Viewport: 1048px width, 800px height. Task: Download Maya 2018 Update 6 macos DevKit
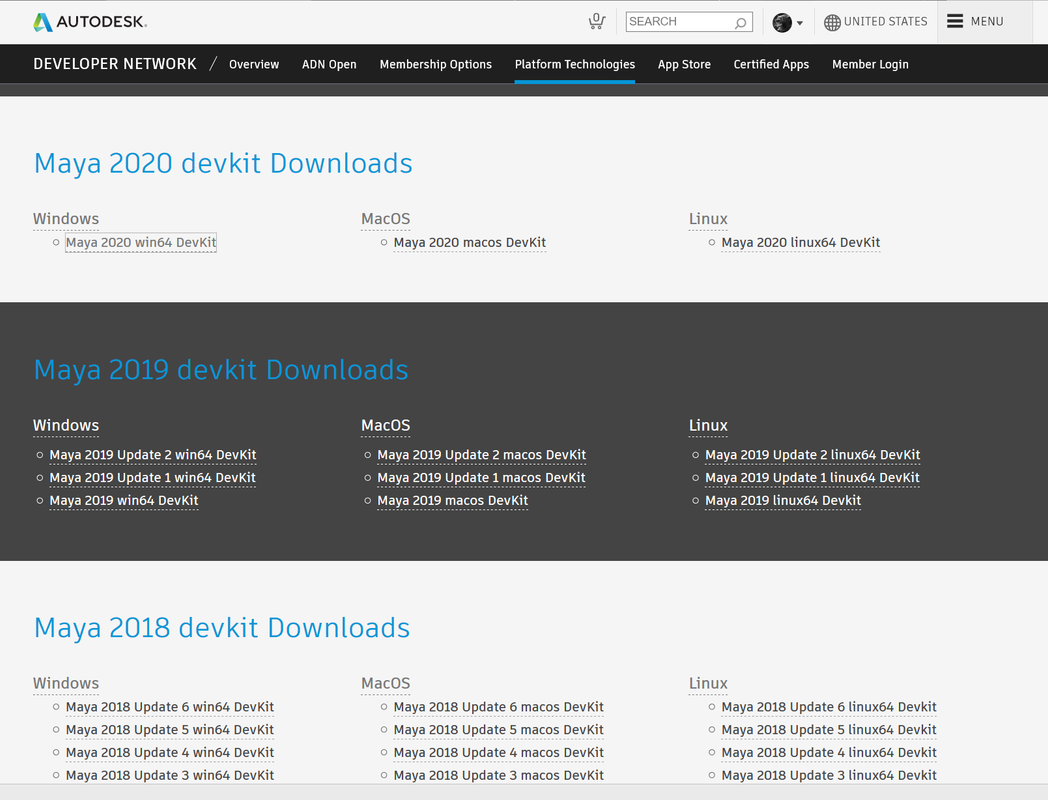pyautogui.click(x=499, y=707)
